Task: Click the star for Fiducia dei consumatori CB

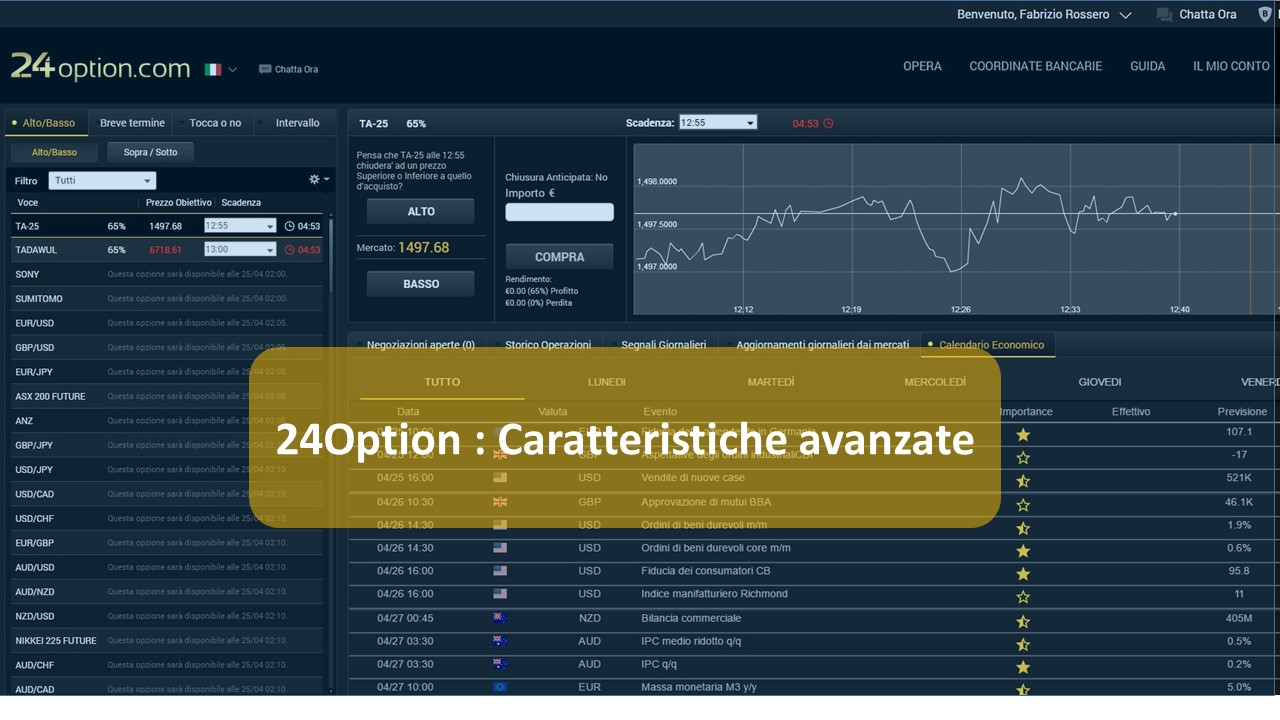Action: pyautogui.click(x=1023, y=574)
